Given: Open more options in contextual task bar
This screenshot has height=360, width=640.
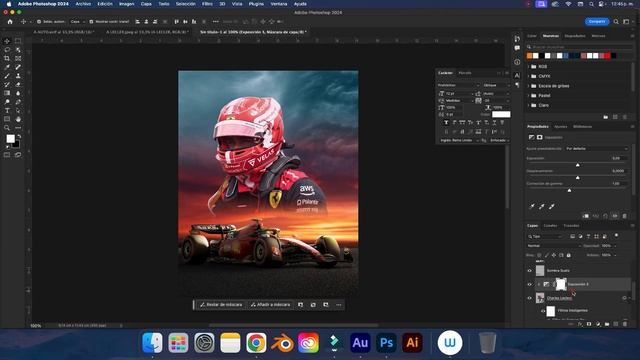Looking at the screenshot, I should [x=339, y=305].
